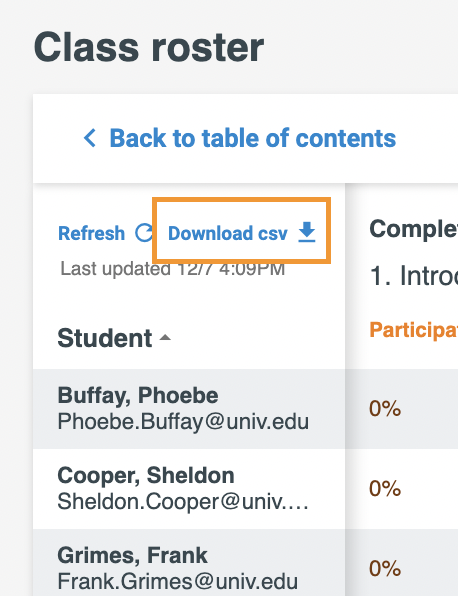Click Sheldon Cooper's 0% participation value

[x=385, y=488]
